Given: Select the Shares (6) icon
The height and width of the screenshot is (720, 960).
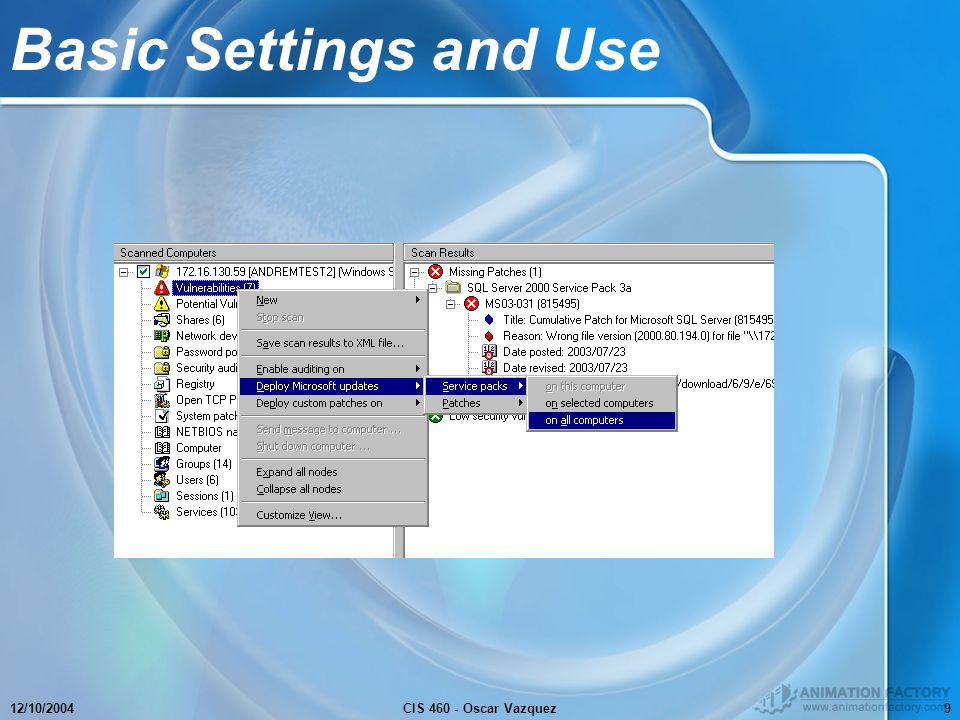Looking at the screenshot, I should 162,320.
